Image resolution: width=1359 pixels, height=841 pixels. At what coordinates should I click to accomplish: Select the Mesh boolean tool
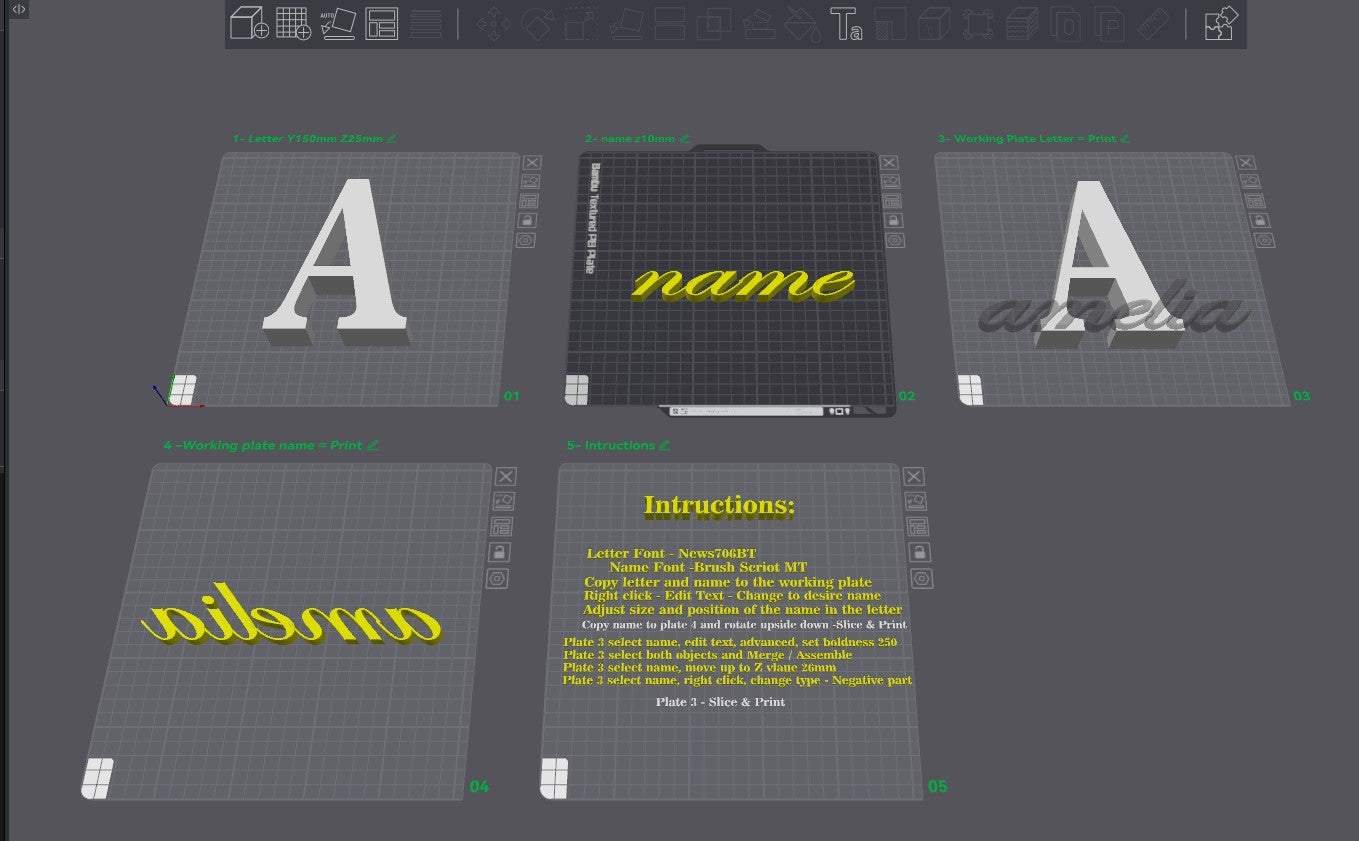(x=714, y=24)
